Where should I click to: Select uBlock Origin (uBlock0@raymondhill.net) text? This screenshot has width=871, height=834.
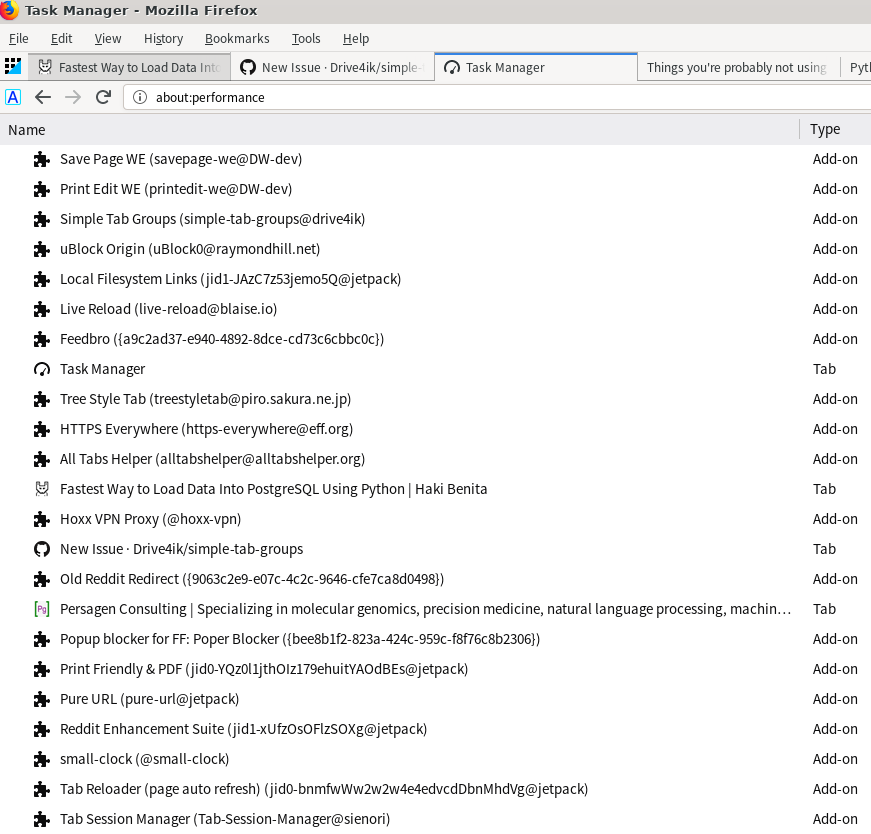(x=190, y=249)
